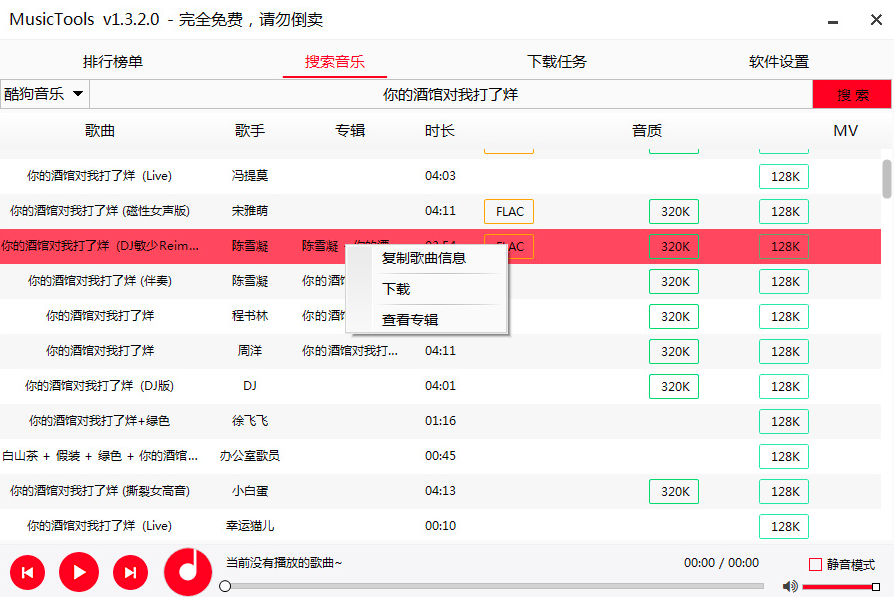Open the 下载任务 tab
The image size is (894, 597).
pos(557,62)
